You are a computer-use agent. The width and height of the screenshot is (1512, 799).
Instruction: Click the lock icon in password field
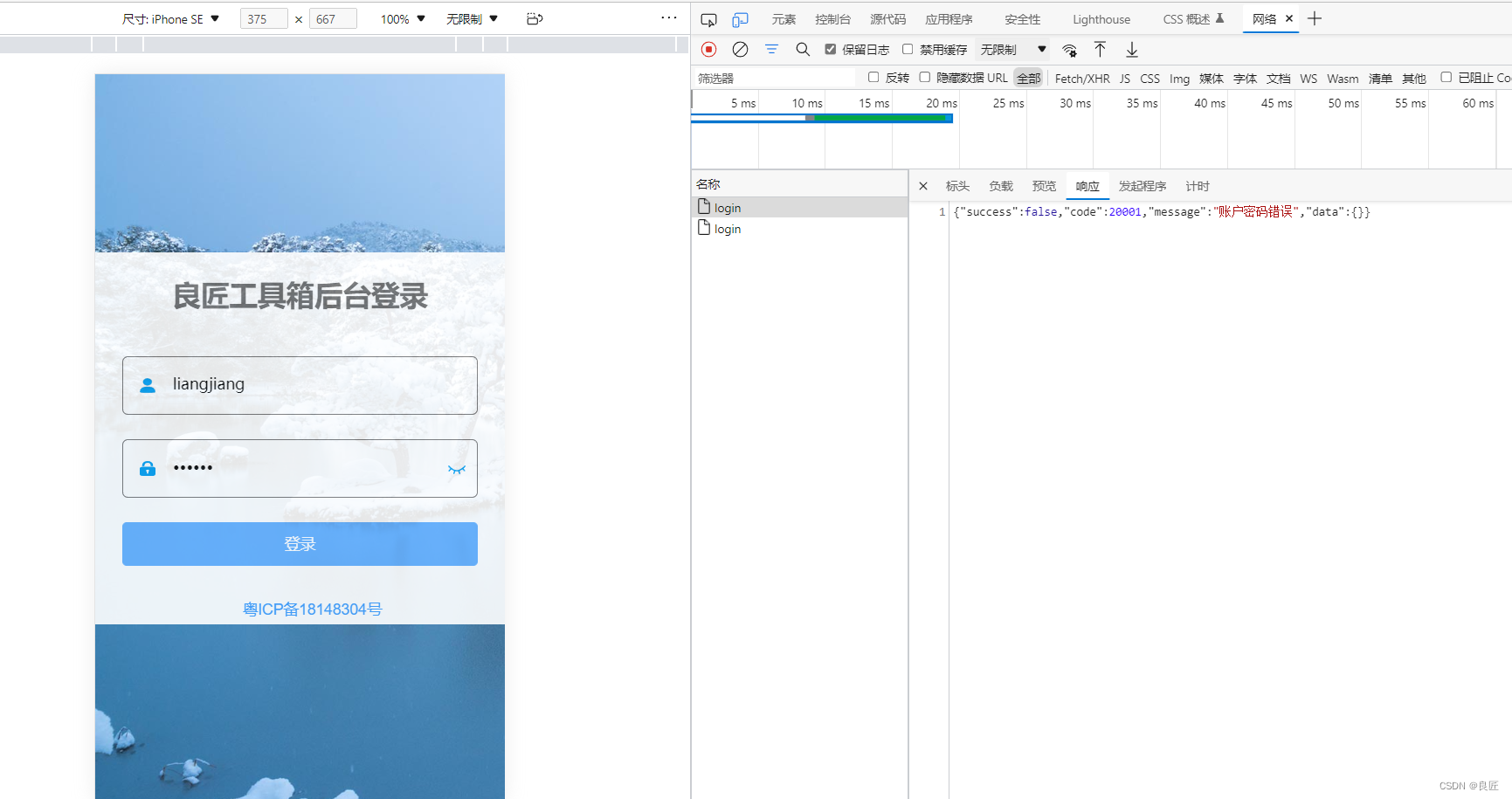148,469
